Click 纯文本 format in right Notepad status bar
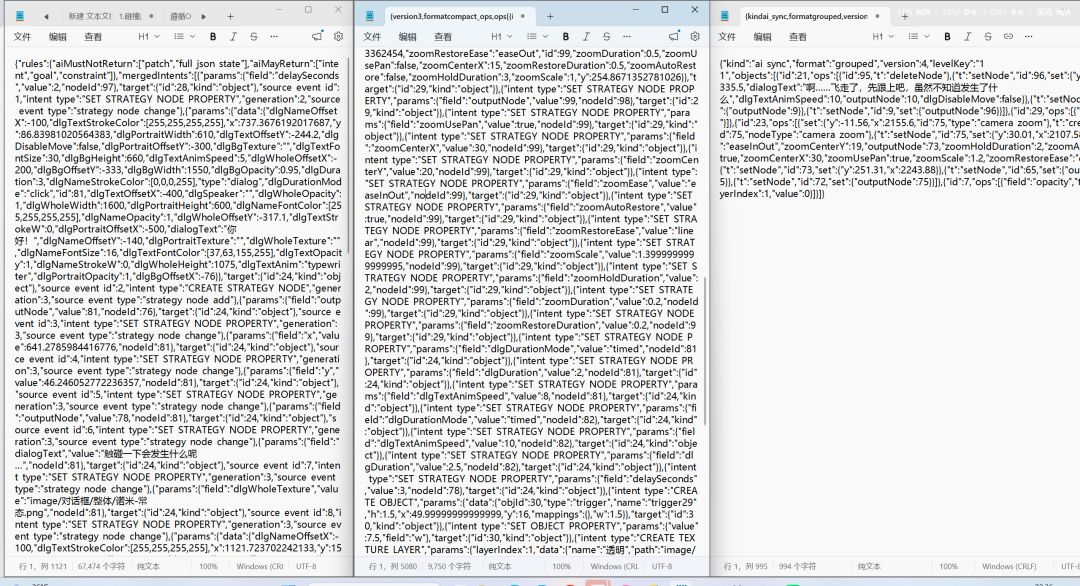Image resolution: width=1080 pixels, height=586 pixels. (869, 567)
